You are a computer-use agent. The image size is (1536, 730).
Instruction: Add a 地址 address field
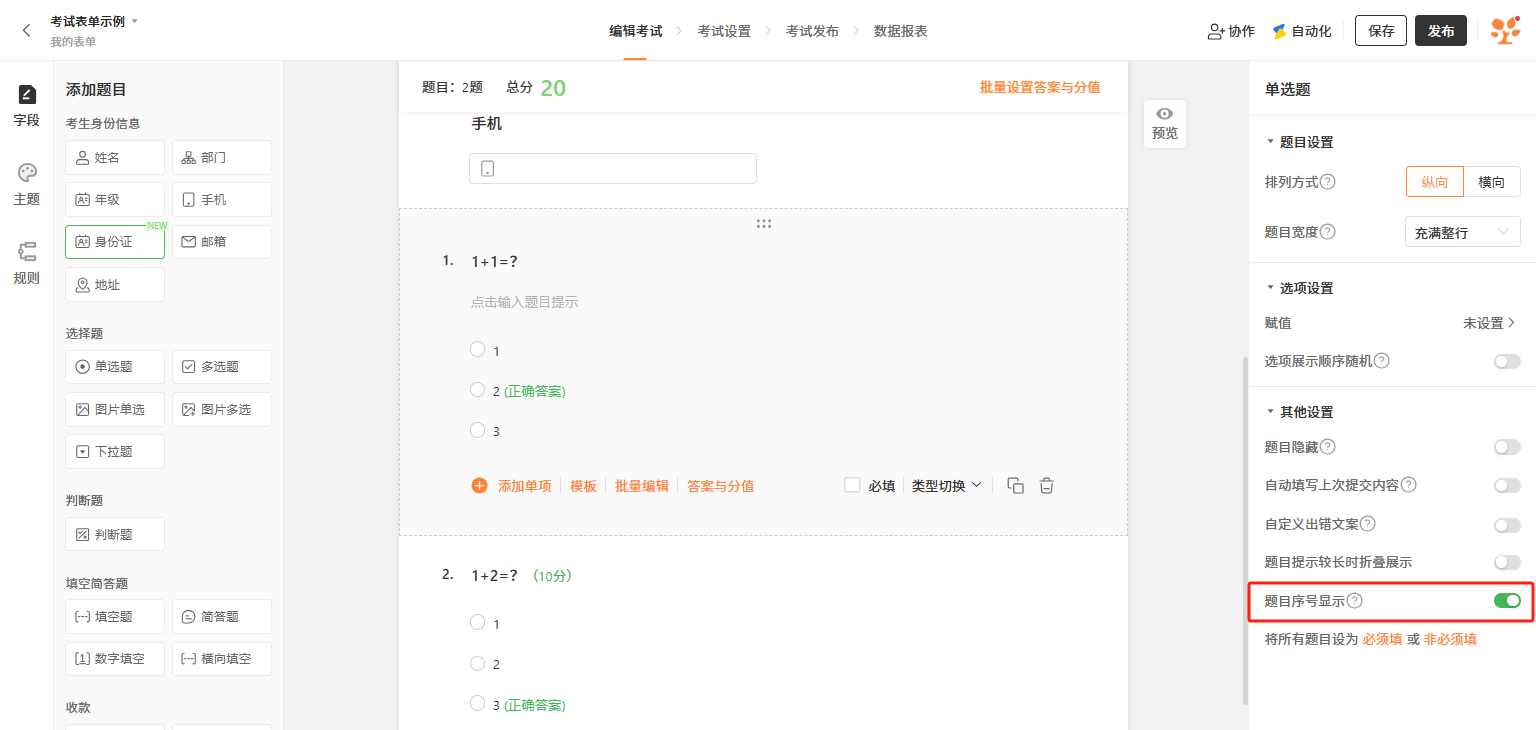pyautogui.click(x=115, y=285)
